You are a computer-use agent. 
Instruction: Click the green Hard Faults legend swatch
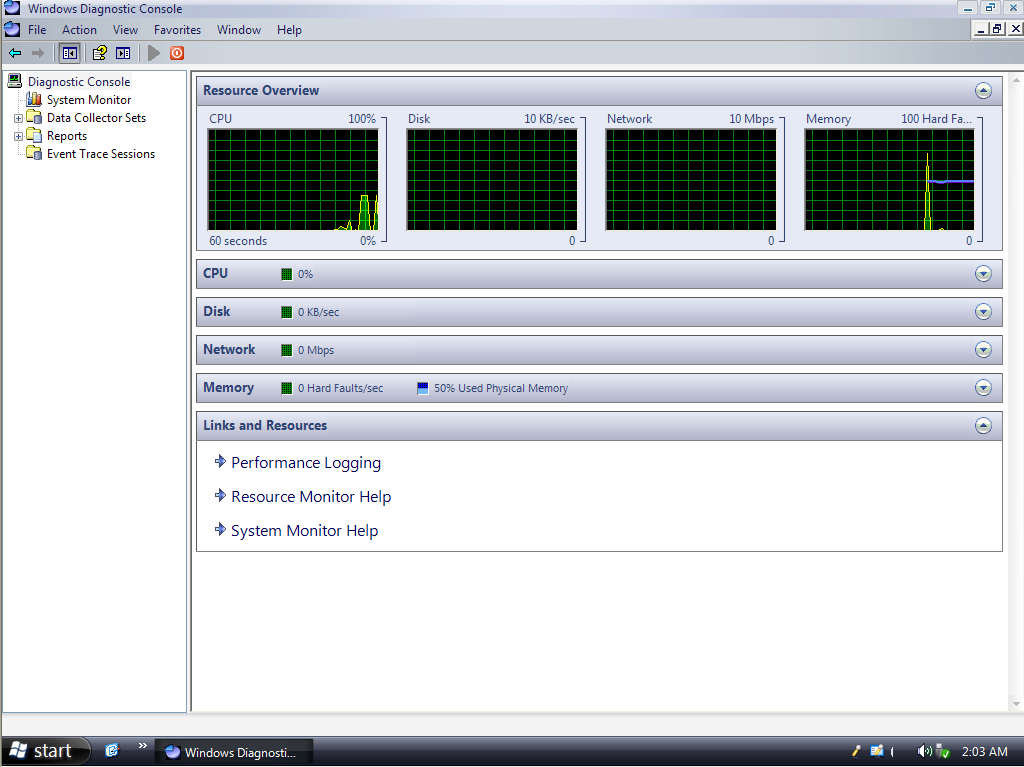286,388
